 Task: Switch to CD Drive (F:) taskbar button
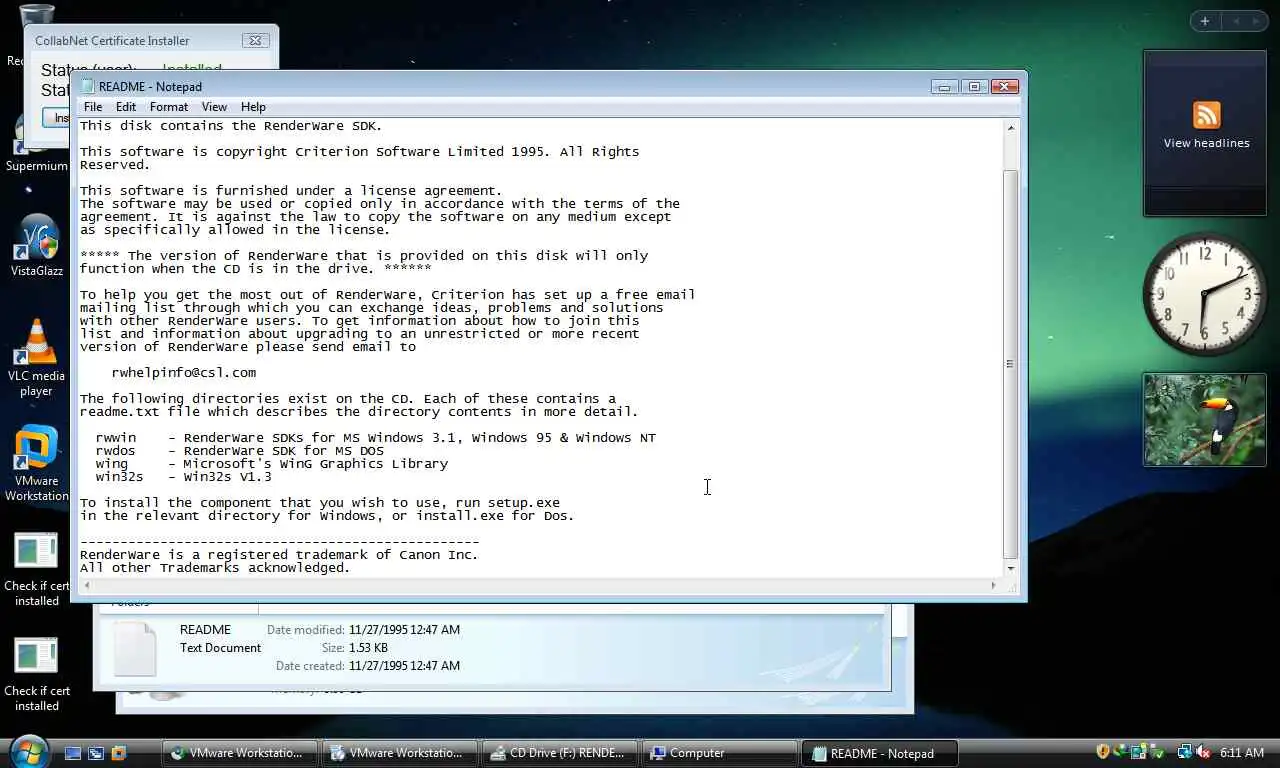pos(559,753)
